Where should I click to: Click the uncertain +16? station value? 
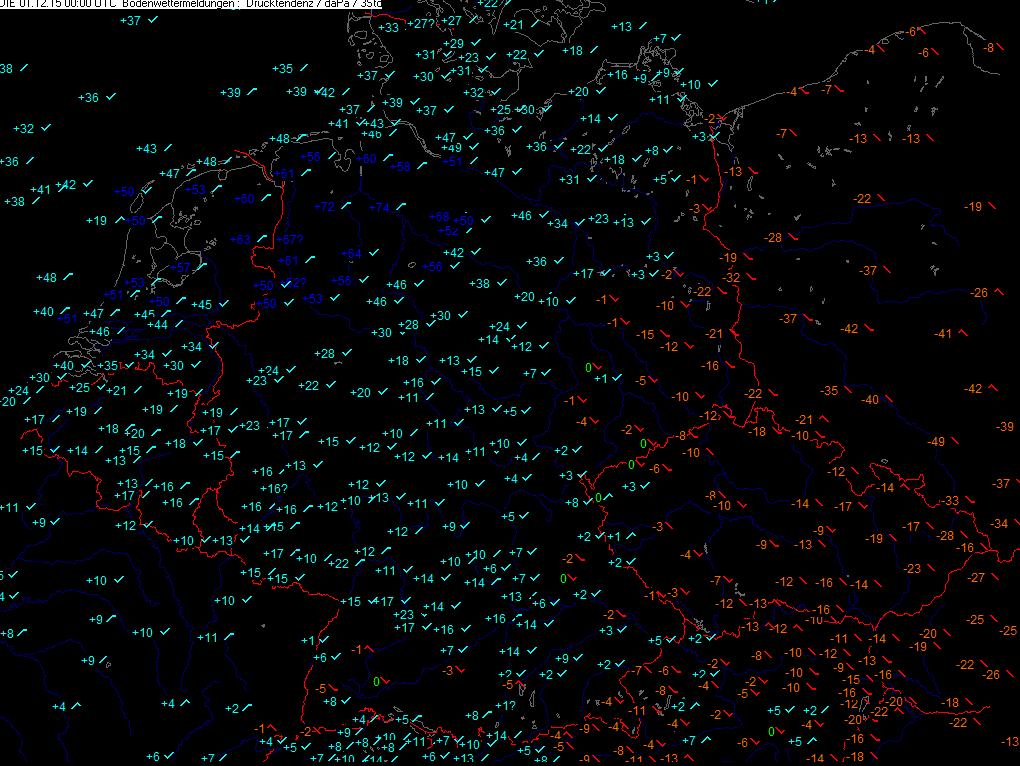point(274,488)
